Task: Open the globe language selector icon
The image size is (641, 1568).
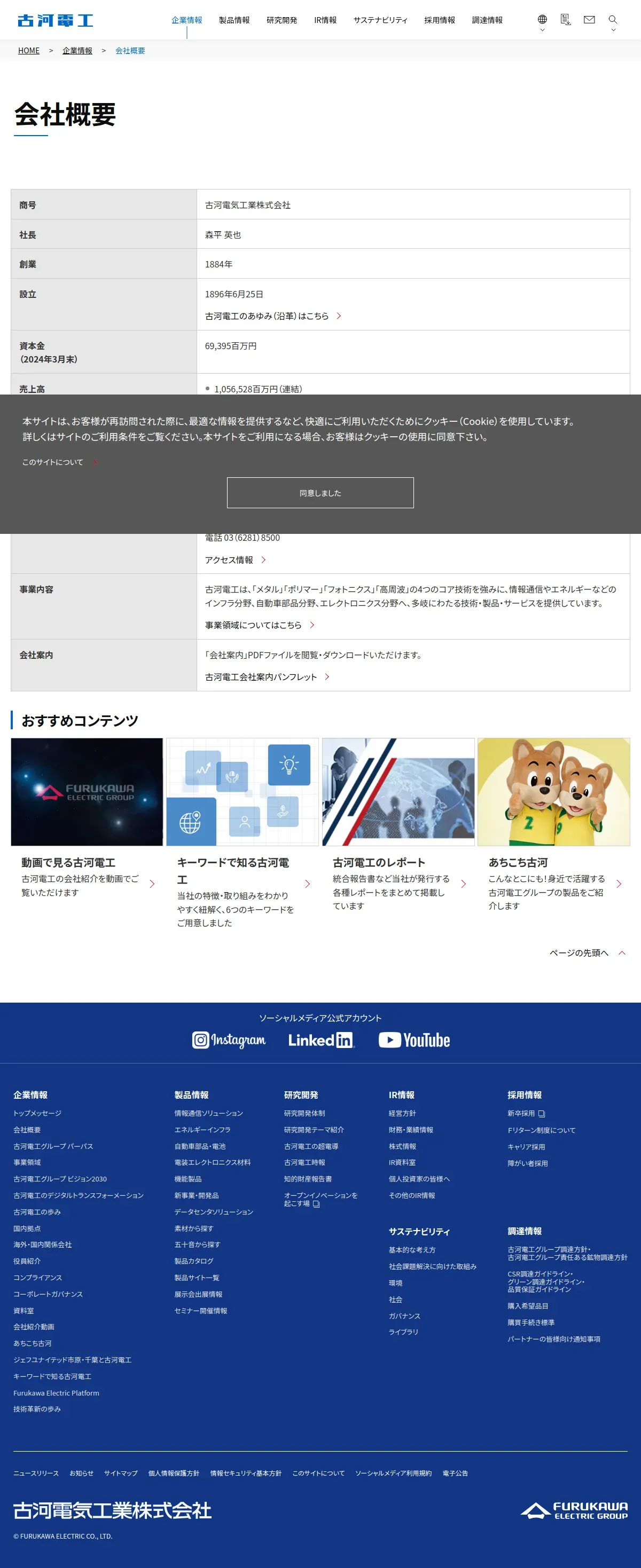Action: pyautogui.click(x=542, y=19)
